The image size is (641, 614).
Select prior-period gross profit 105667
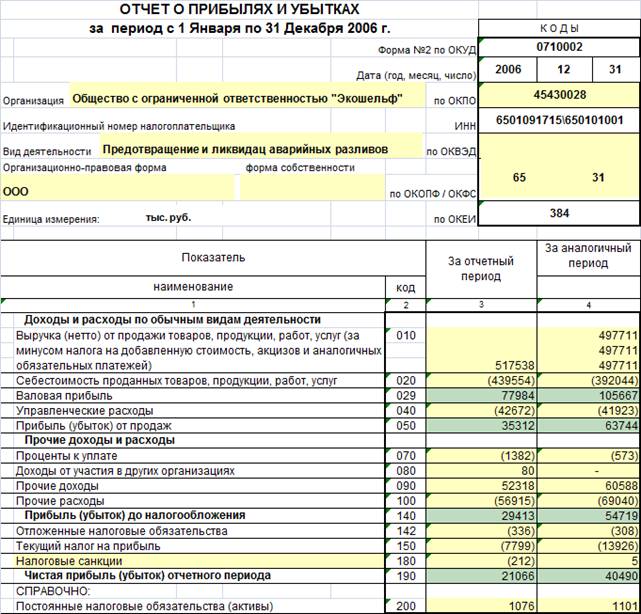(x=588, y=396)
